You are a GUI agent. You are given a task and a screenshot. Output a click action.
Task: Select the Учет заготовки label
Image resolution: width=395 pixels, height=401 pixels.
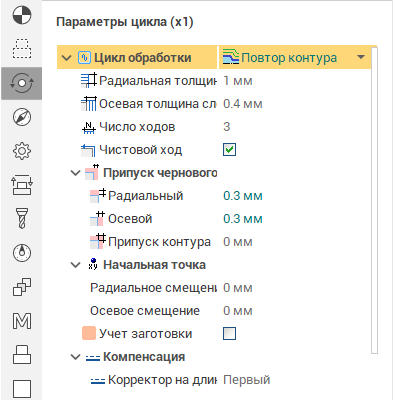[x=146, y=334]
